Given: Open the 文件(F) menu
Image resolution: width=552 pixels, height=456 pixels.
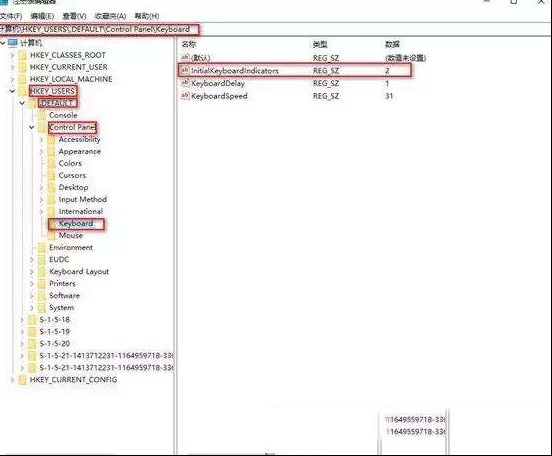Looking at the screenshot, I should (x=11, y=16).
